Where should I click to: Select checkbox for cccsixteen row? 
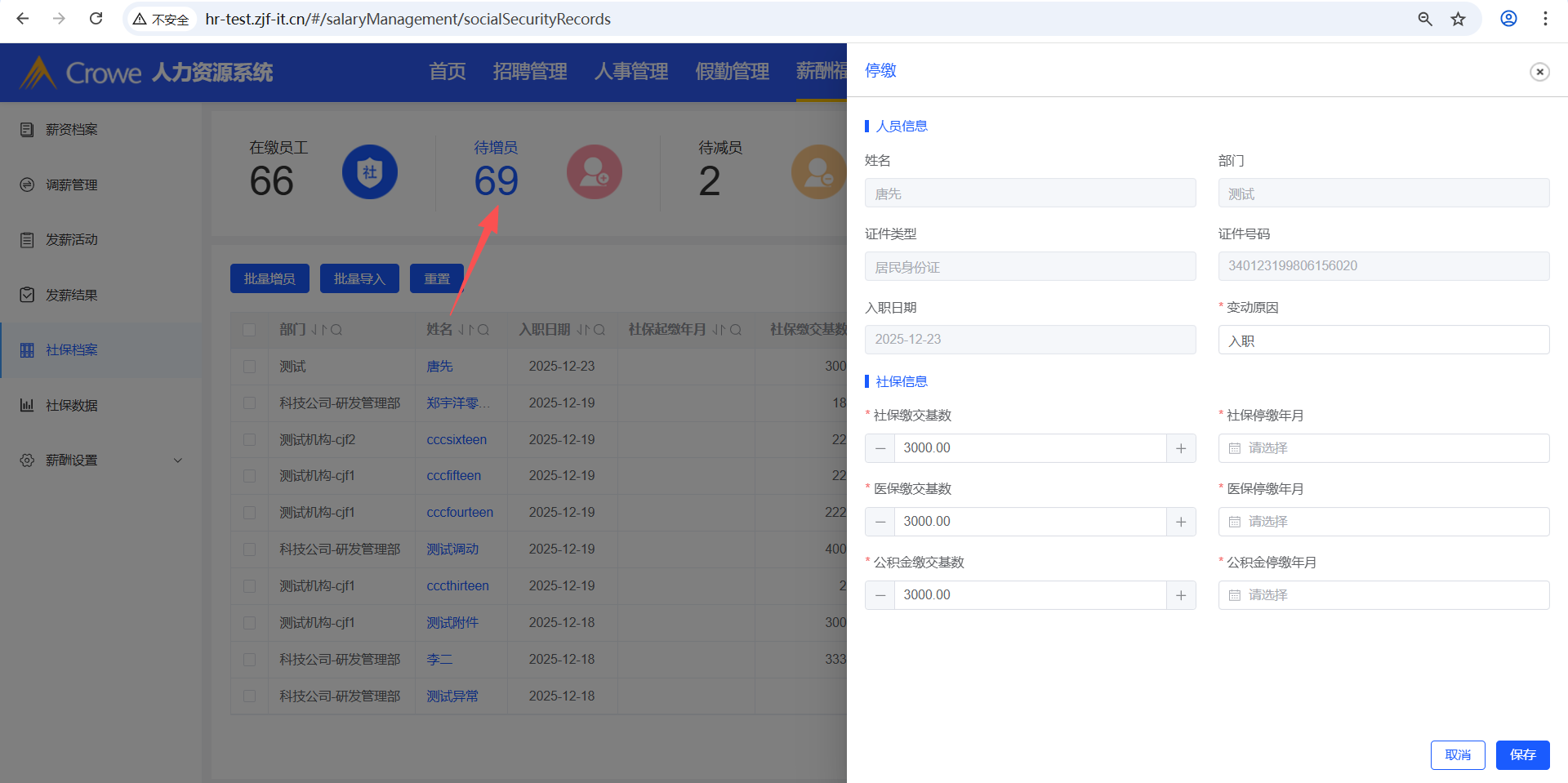[249, 440]
